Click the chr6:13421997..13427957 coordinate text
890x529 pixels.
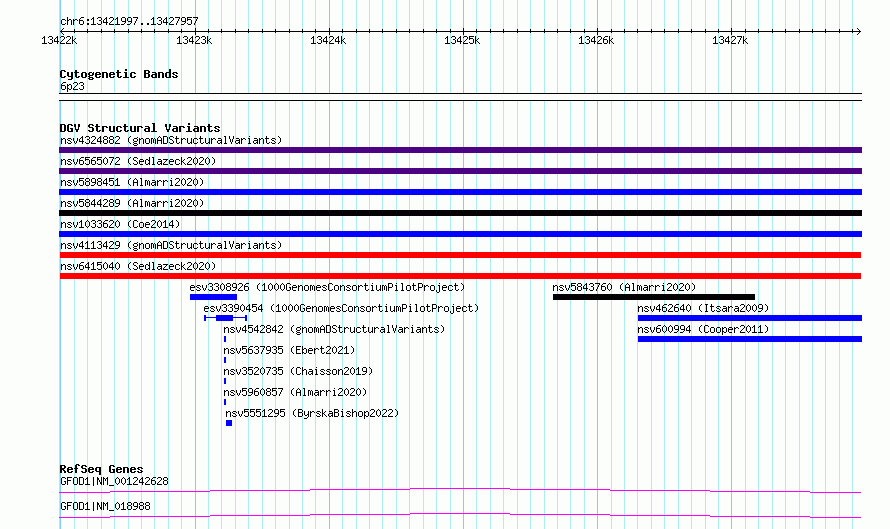pos(129,21)
